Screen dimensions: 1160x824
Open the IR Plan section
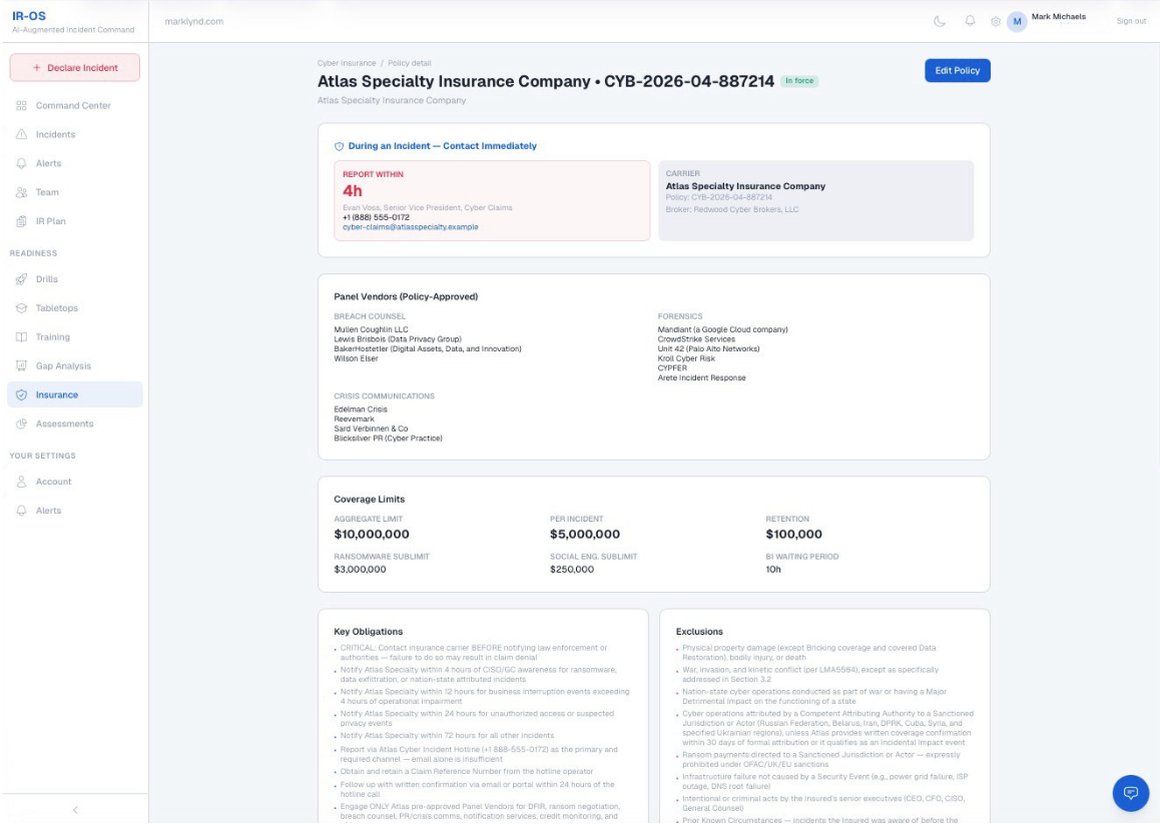pos(49,221)
